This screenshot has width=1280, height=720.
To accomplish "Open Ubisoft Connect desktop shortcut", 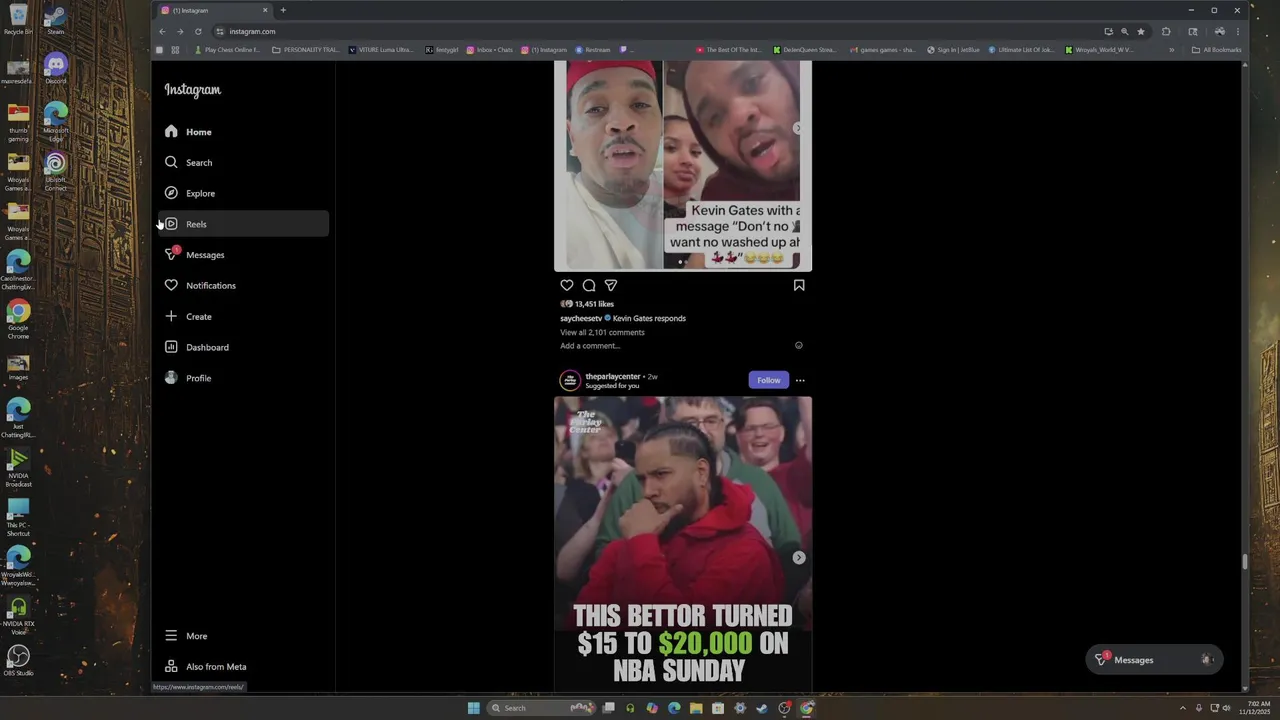I will click(56, 171).
